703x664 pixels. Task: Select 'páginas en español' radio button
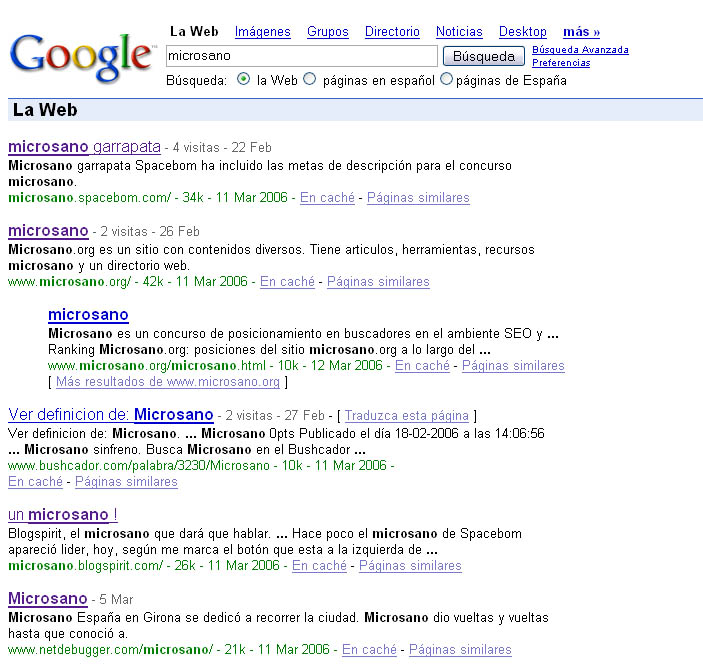[x=310, y=79]
